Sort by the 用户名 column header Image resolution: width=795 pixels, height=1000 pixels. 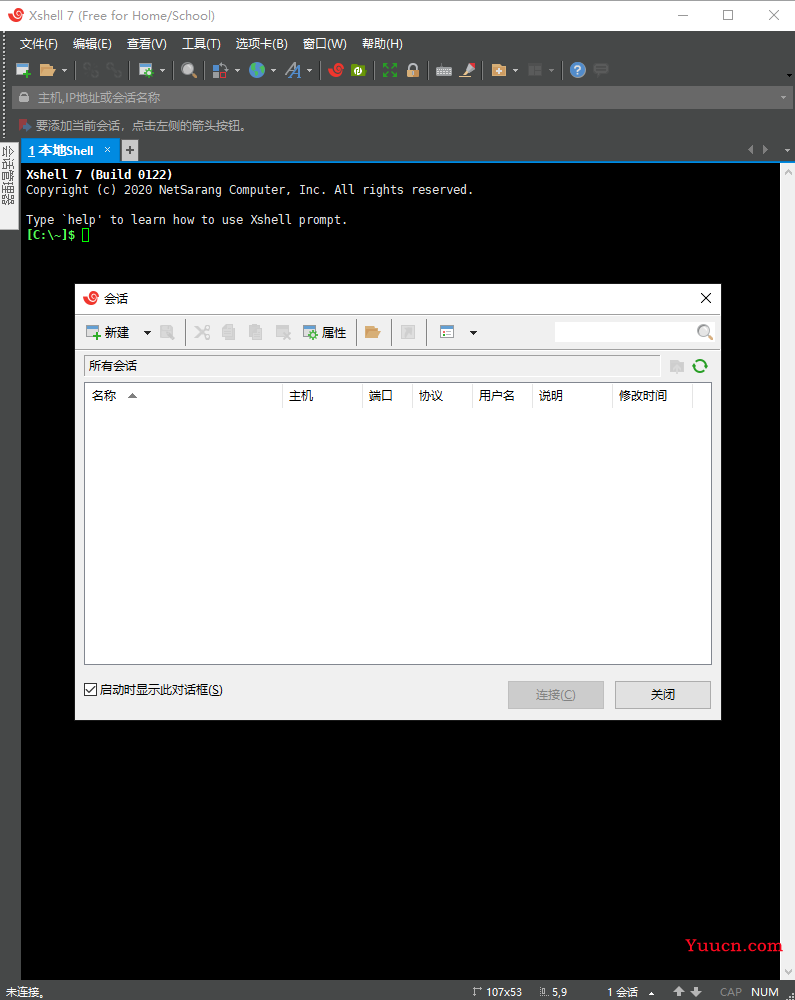point(502,395)
